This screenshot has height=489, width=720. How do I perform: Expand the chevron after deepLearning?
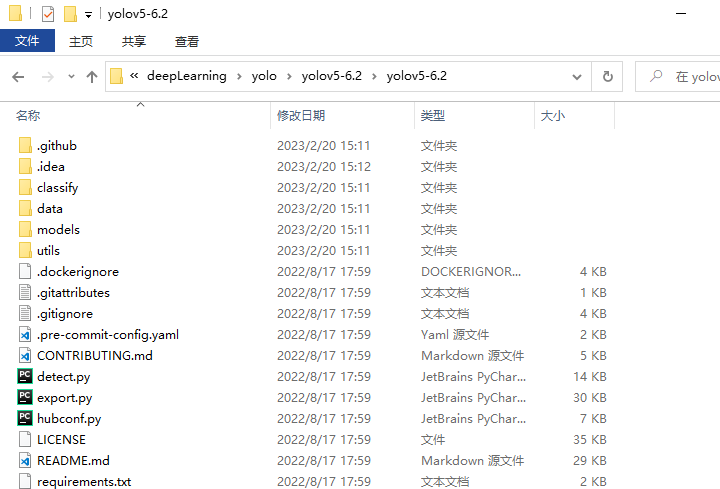point(239,76)
